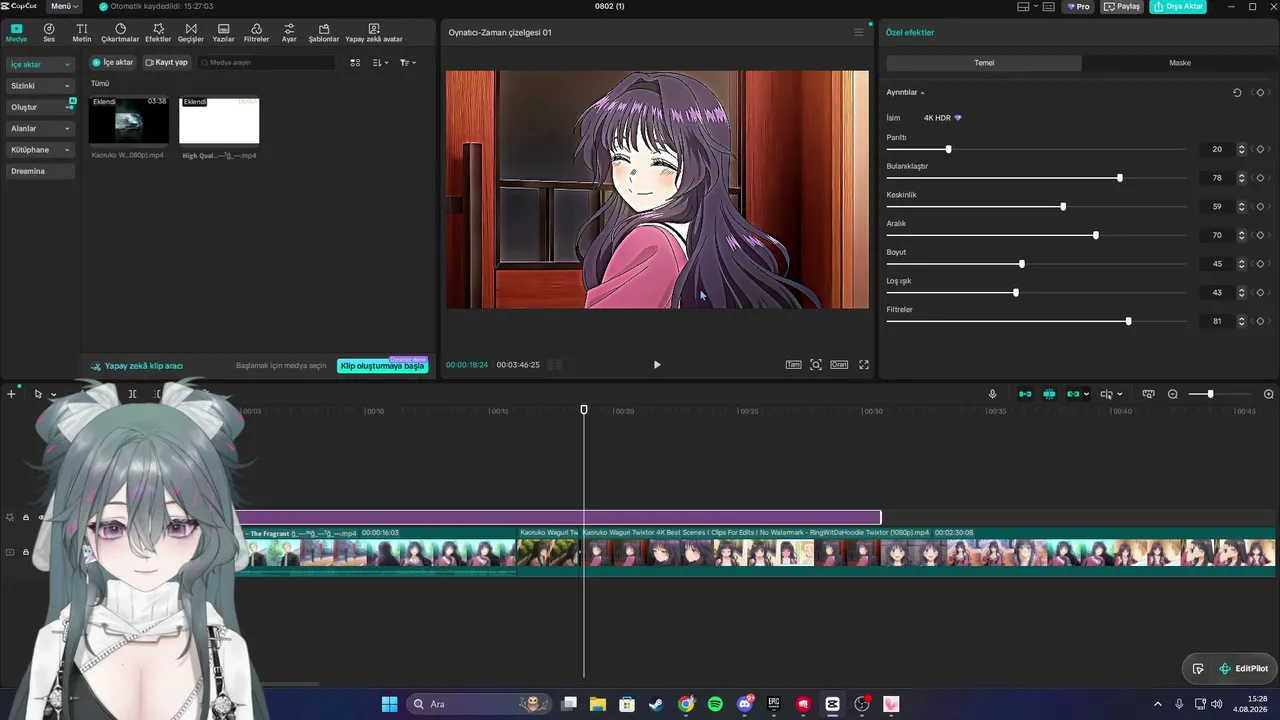1280x720 pixels.
Task: Open the player panel menu icon
Action: click(x=858, y=33)
